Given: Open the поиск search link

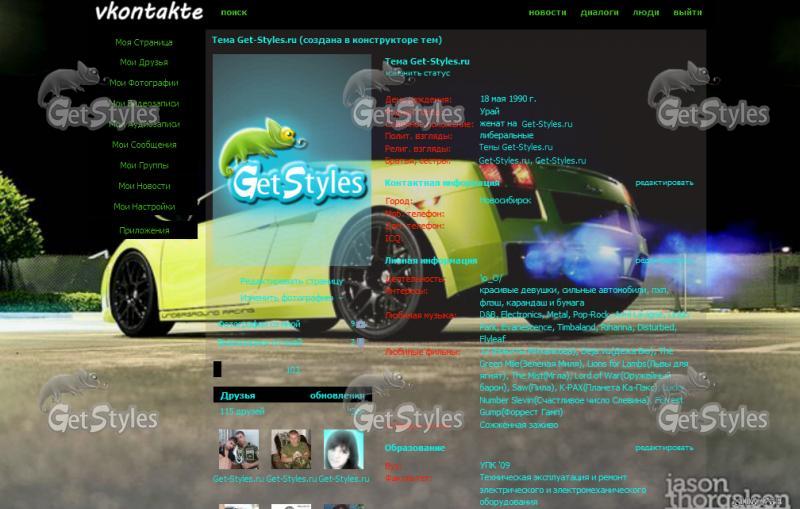Looking at the screenshot, I should click(234, 12).
